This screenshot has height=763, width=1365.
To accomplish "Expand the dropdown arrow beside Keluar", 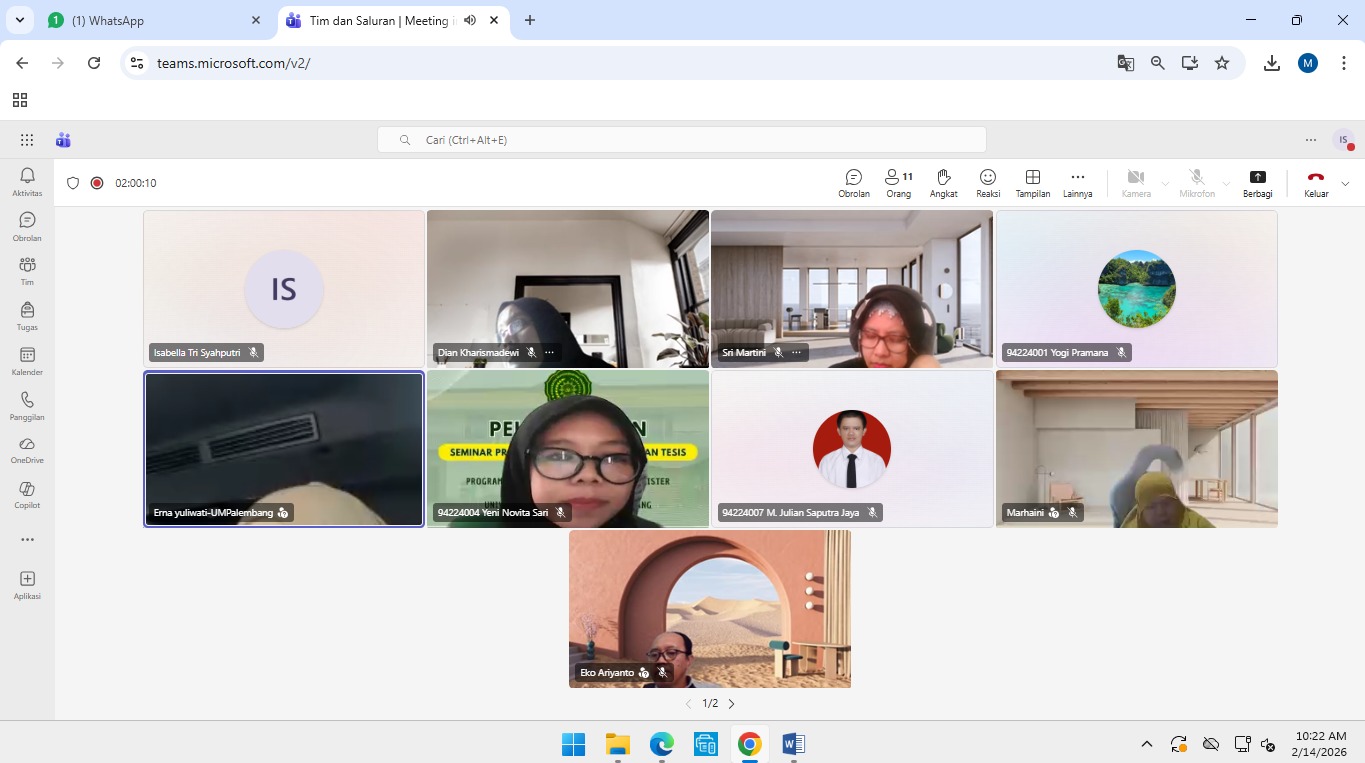I will coord(1345,184).
